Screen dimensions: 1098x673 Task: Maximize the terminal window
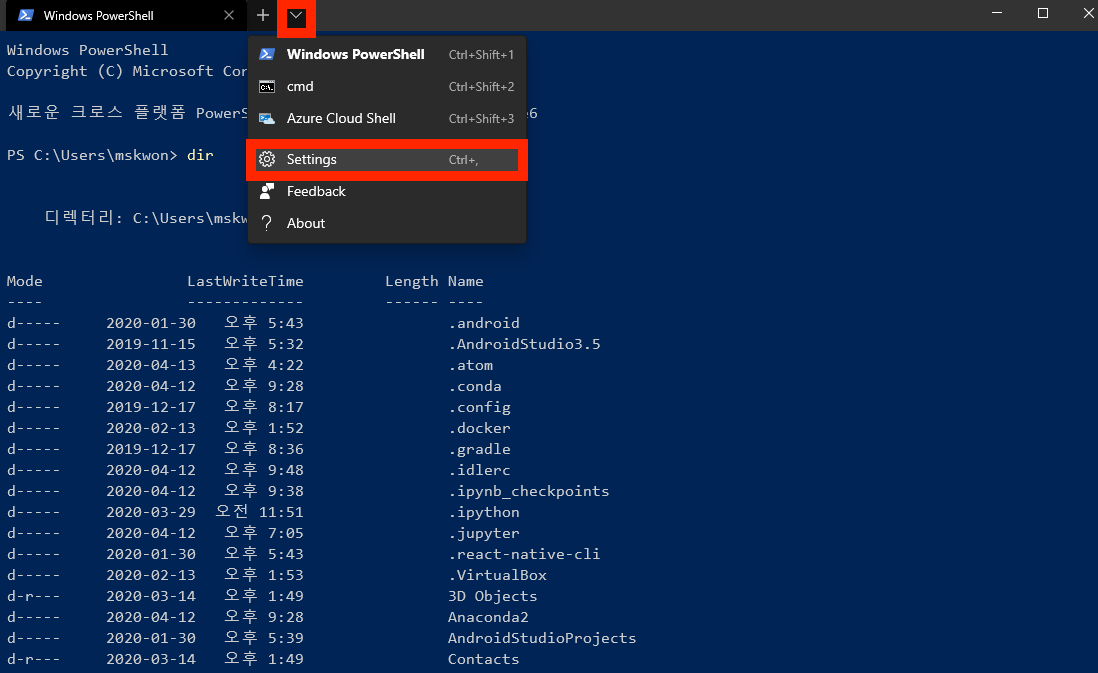click(1043, 13)
